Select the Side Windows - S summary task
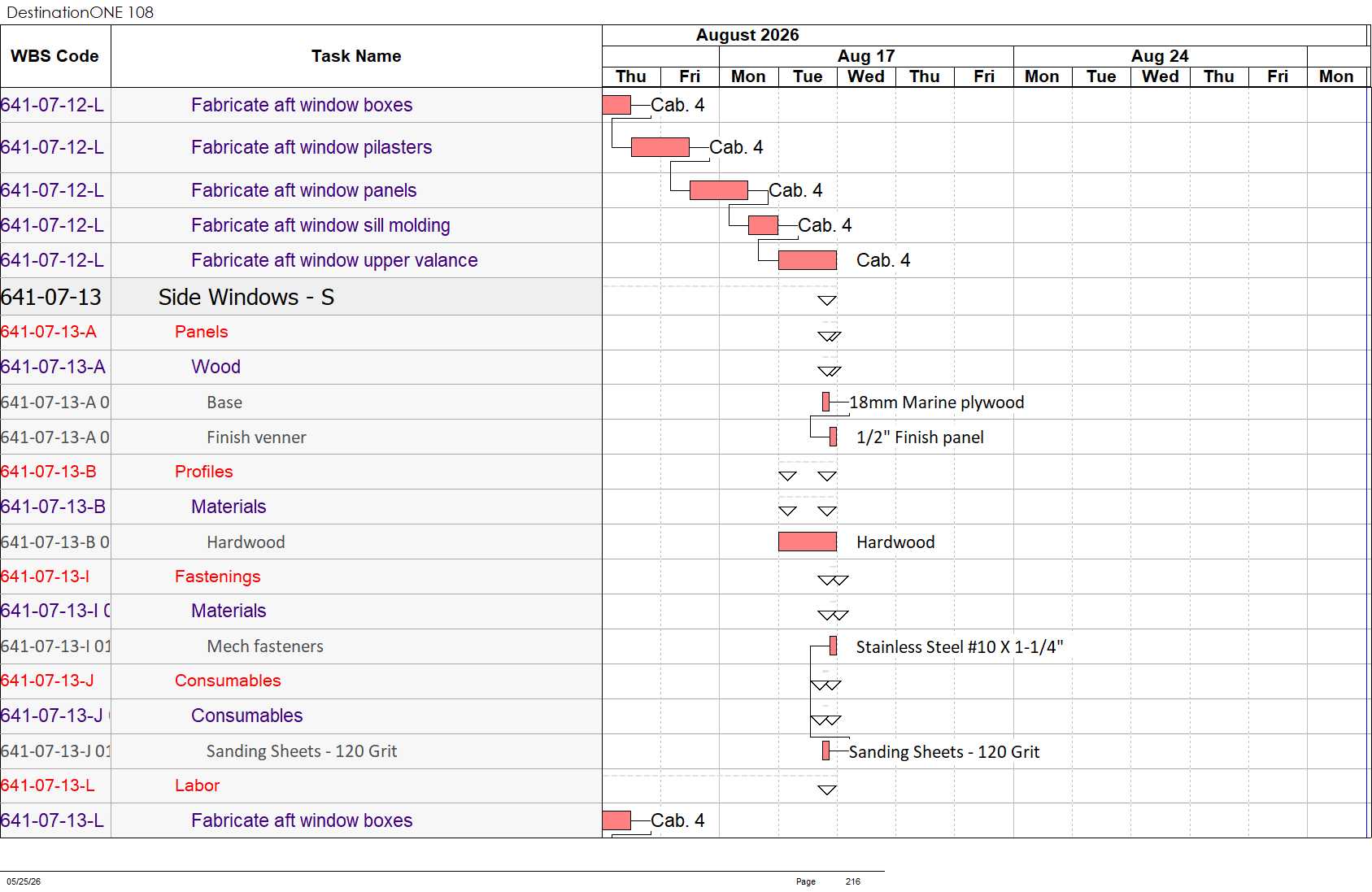 click(x=246, y=297)
